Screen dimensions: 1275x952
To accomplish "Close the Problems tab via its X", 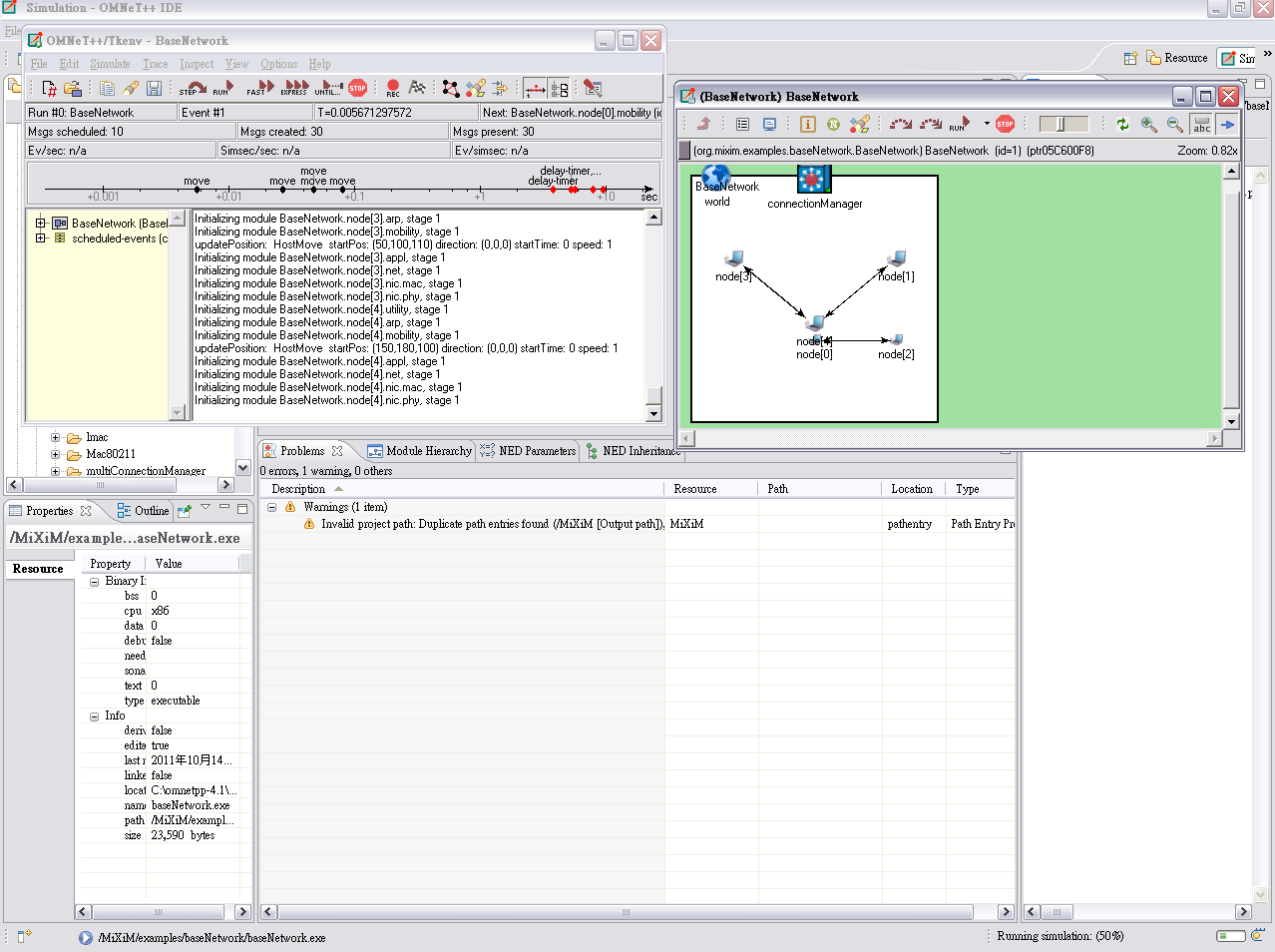I will pos(337,451).
